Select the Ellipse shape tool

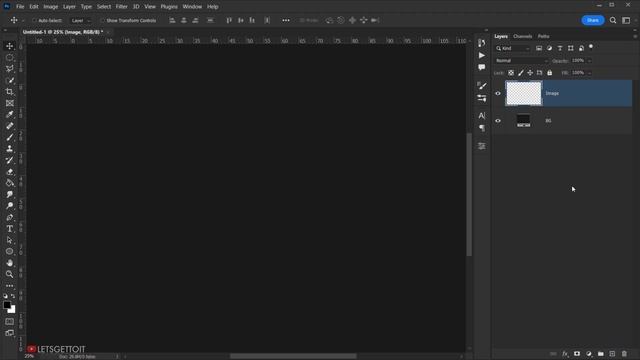pyautogui.click(x=9, y=252)
